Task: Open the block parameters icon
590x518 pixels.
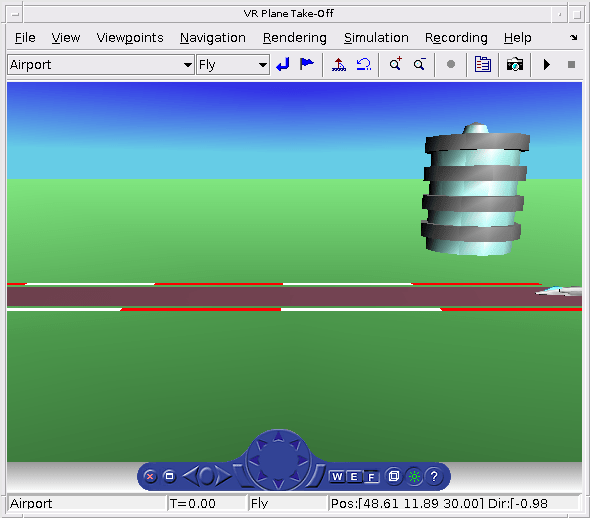Action: (482, 65)
